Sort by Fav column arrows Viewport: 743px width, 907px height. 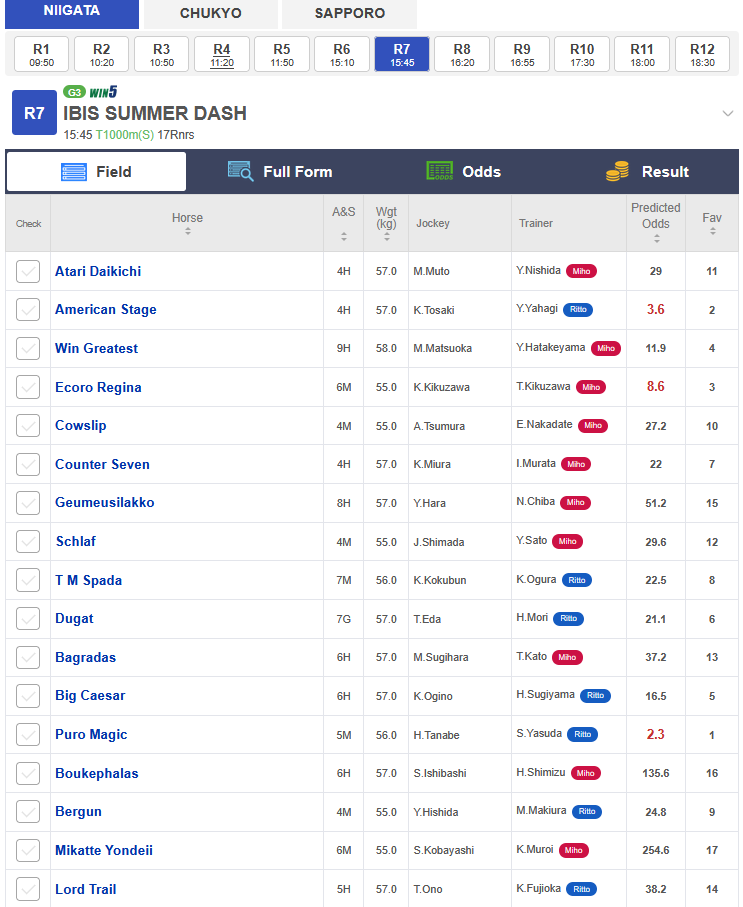(x=712, y=231)
